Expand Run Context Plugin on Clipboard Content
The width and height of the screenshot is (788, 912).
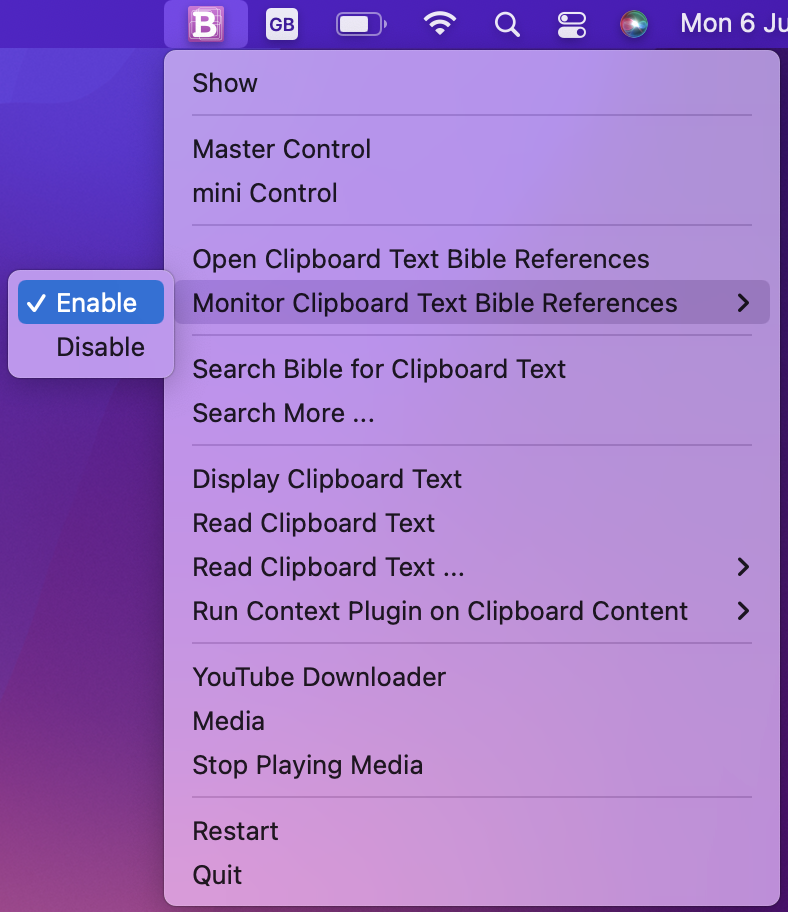coord(472,611)
